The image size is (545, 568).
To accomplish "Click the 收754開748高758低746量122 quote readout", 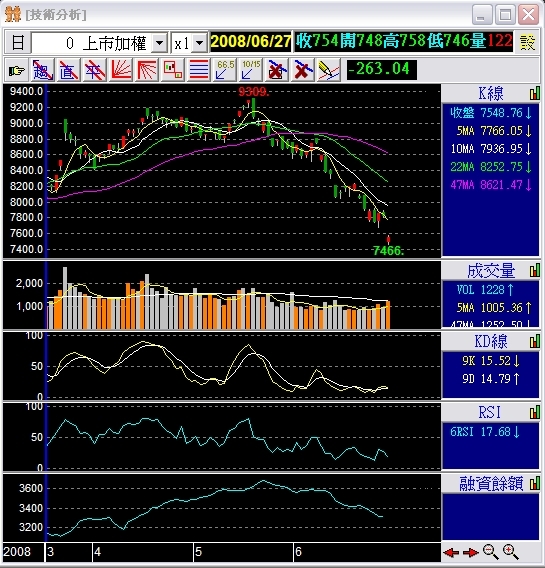I will pyautogui.click(x=403, y=41).
